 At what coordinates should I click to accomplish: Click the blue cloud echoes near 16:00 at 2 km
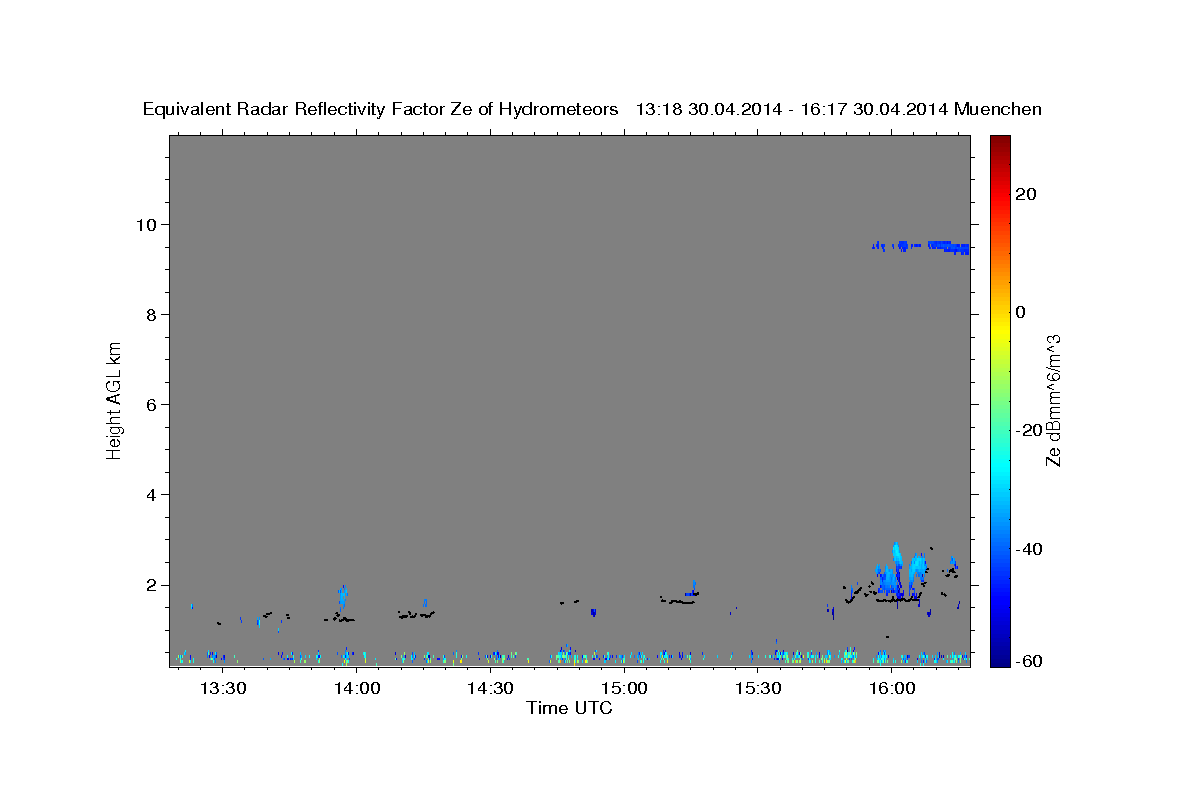(900, 575)
